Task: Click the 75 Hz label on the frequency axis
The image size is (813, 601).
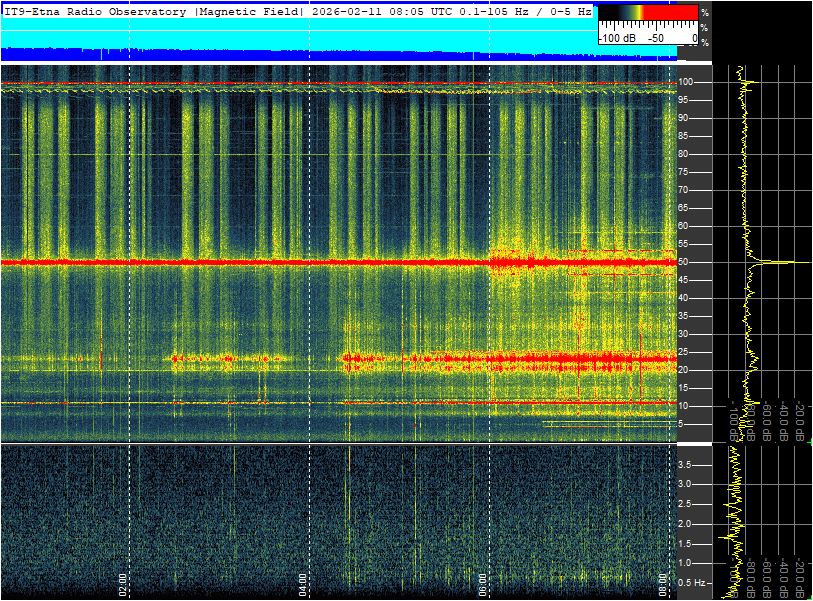Action: pos(686,172)
